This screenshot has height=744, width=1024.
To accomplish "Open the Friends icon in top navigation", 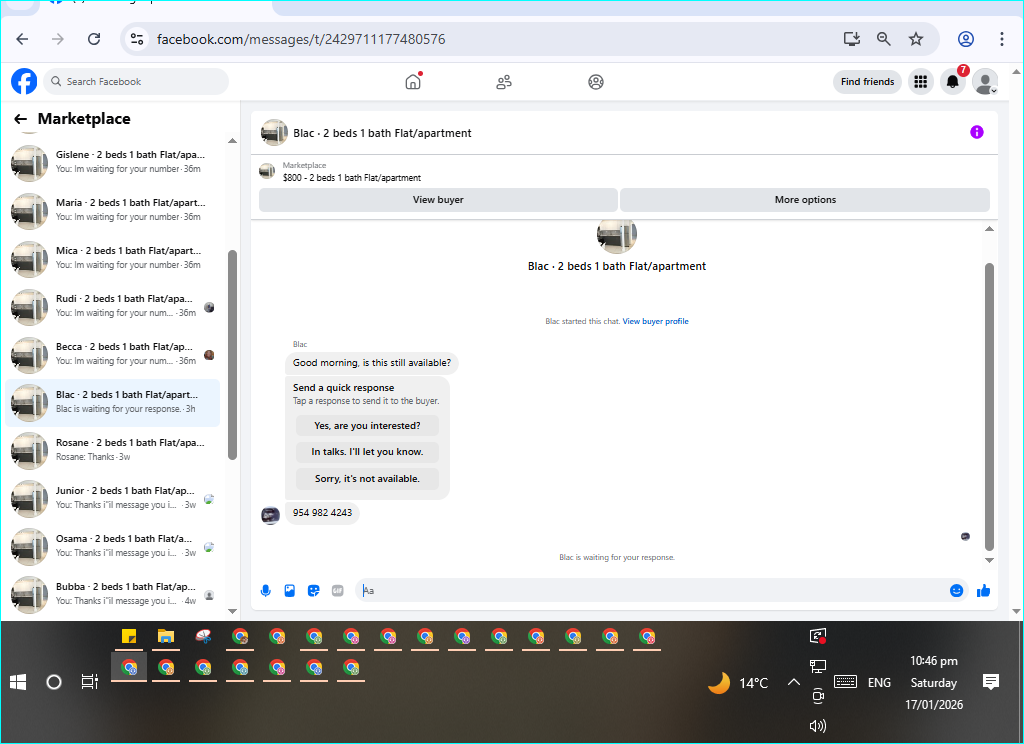I will [x=504, y=82].
